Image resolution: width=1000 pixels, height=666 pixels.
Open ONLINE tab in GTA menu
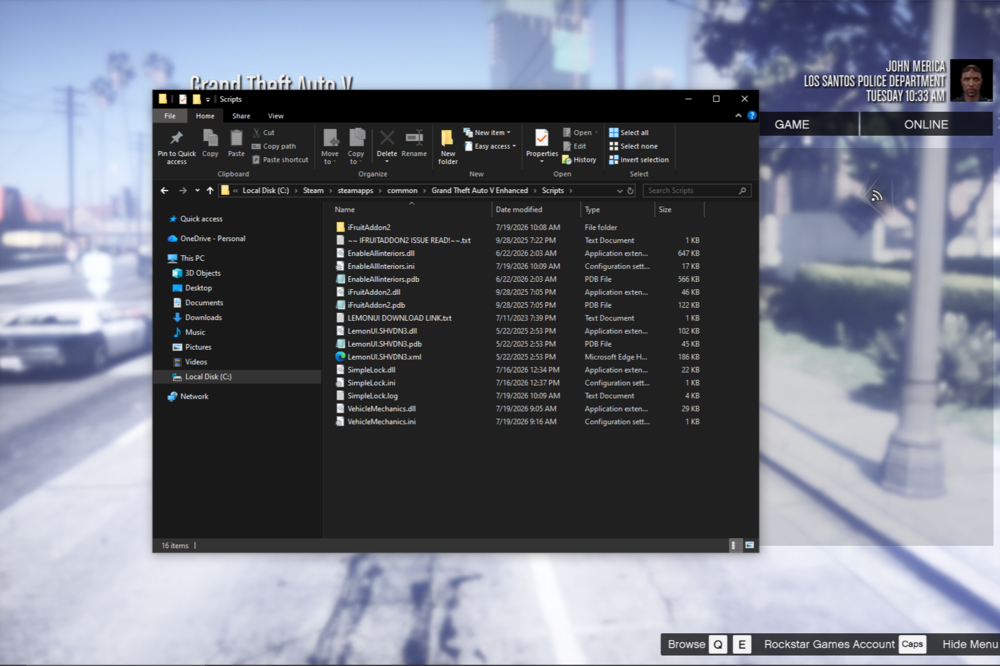tap(926, 124)
